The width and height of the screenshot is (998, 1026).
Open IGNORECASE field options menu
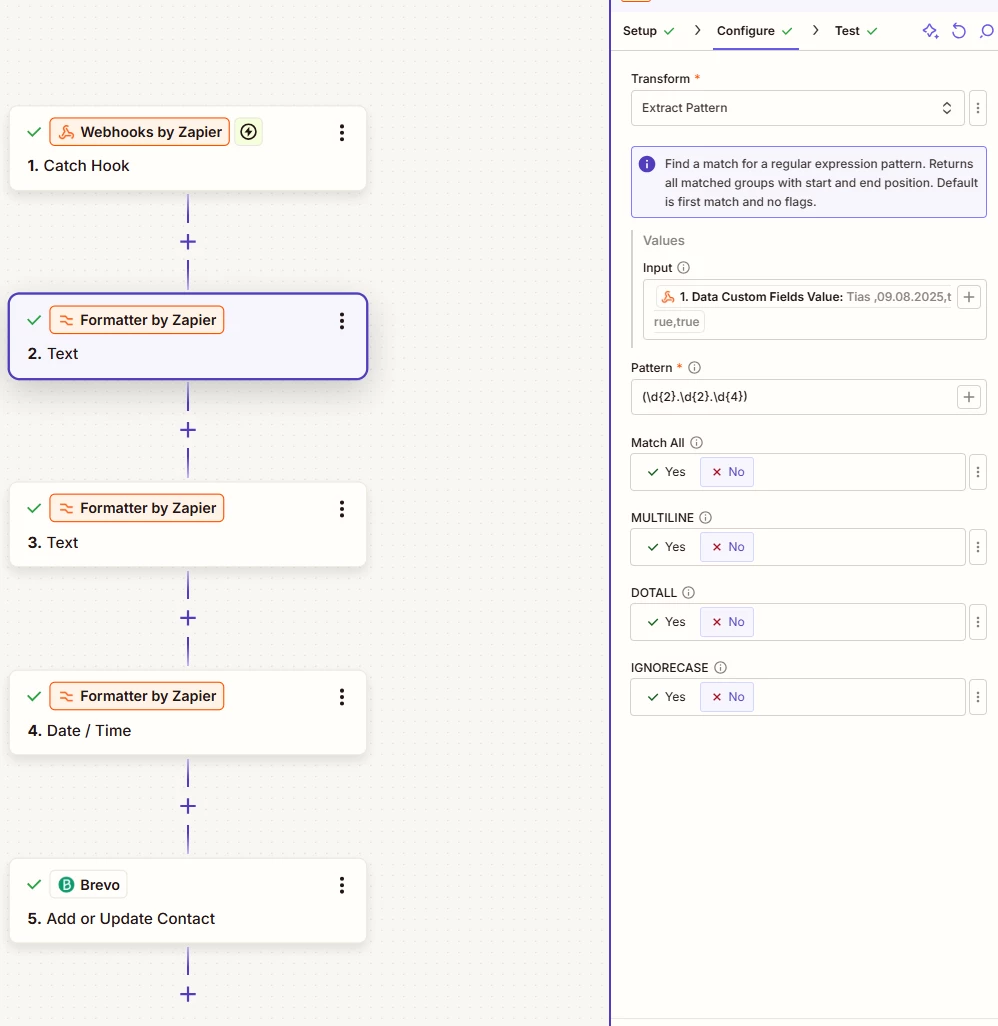(x=978, y=697)
